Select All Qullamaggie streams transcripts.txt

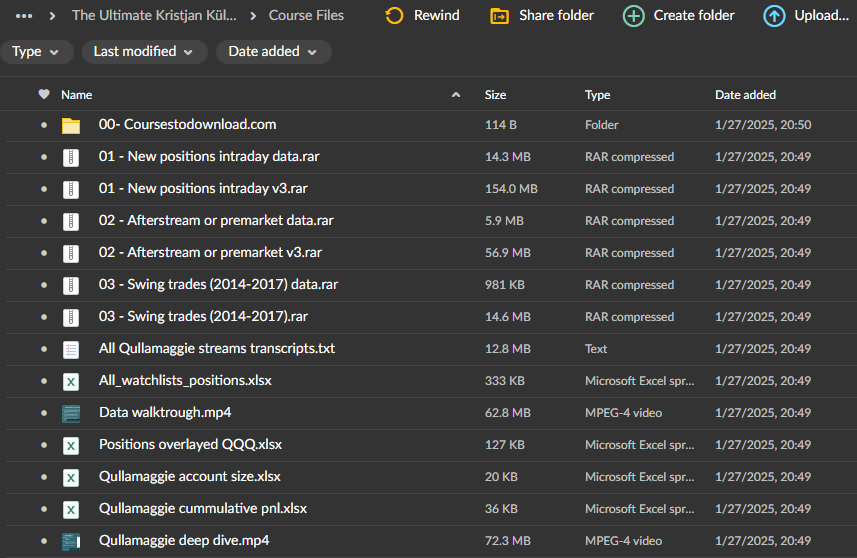coord(217,348)
